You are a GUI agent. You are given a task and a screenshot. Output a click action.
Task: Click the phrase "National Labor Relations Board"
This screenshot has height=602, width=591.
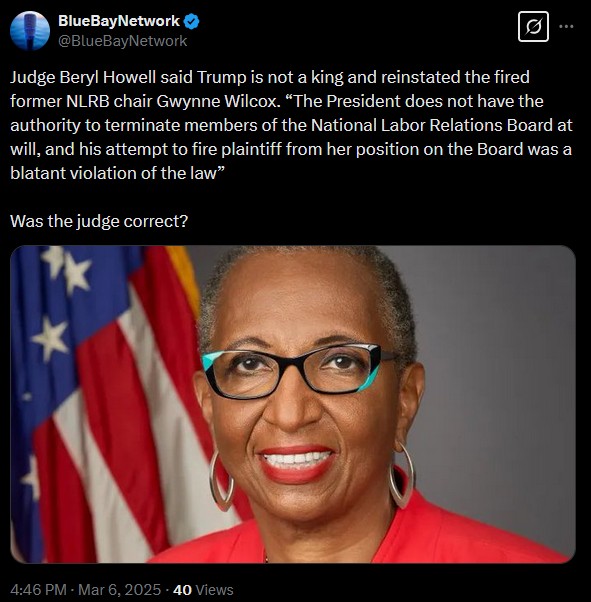click(431, 126)
